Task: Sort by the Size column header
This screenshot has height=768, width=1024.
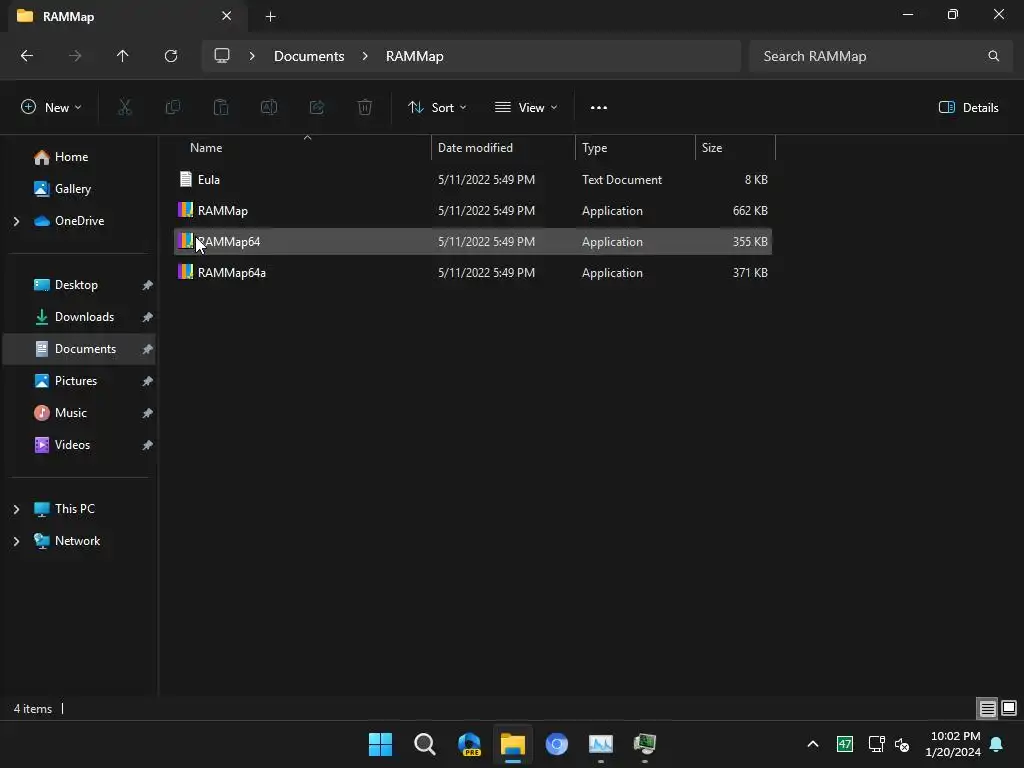Action: point(735,148)
